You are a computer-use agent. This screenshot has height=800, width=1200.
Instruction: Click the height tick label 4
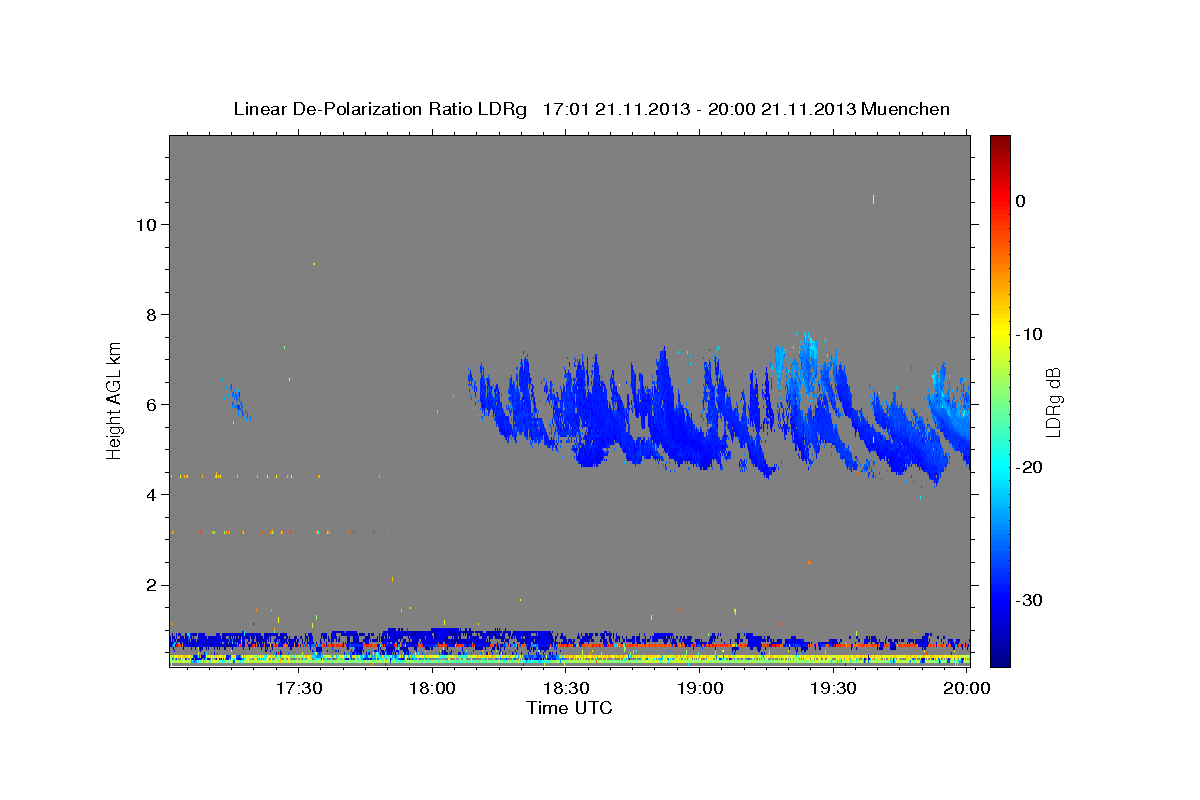150,495
